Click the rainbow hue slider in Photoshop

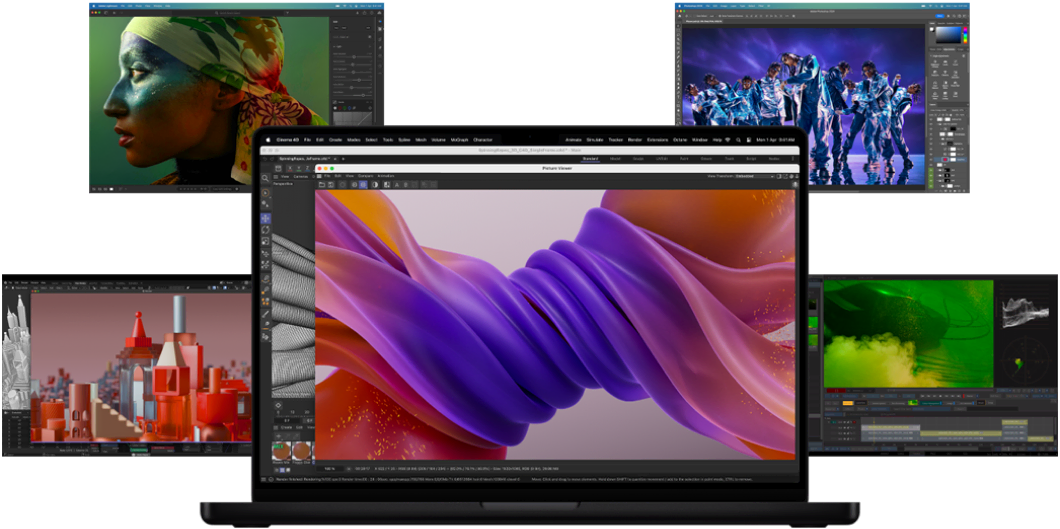coord(965,35)
